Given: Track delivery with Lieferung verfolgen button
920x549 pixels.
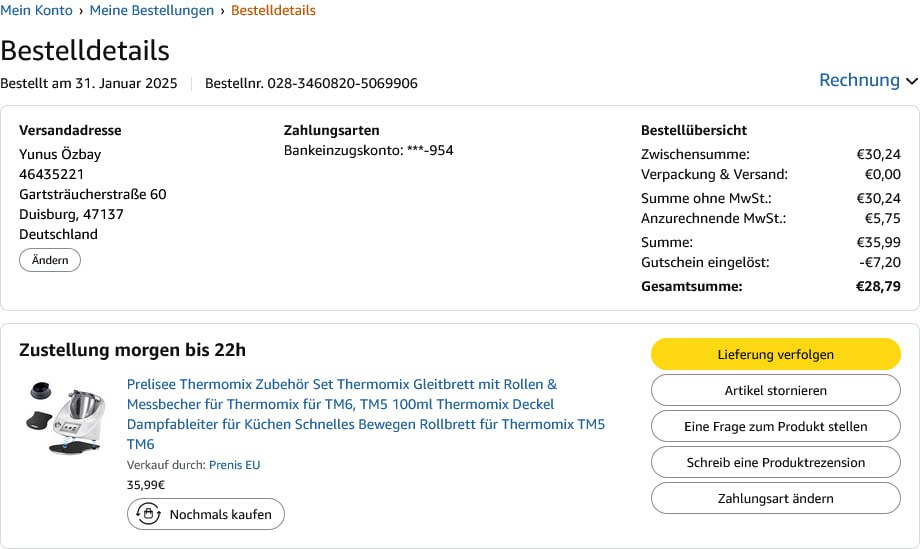Looking at the screenshot, I should click(775, 354).
